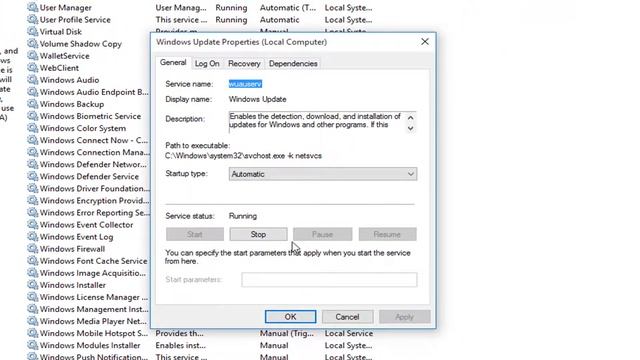Click the Windows Font Cache Service icon
Screen dimensions: 640x360
pyautogui.click(x=32, y=261)
